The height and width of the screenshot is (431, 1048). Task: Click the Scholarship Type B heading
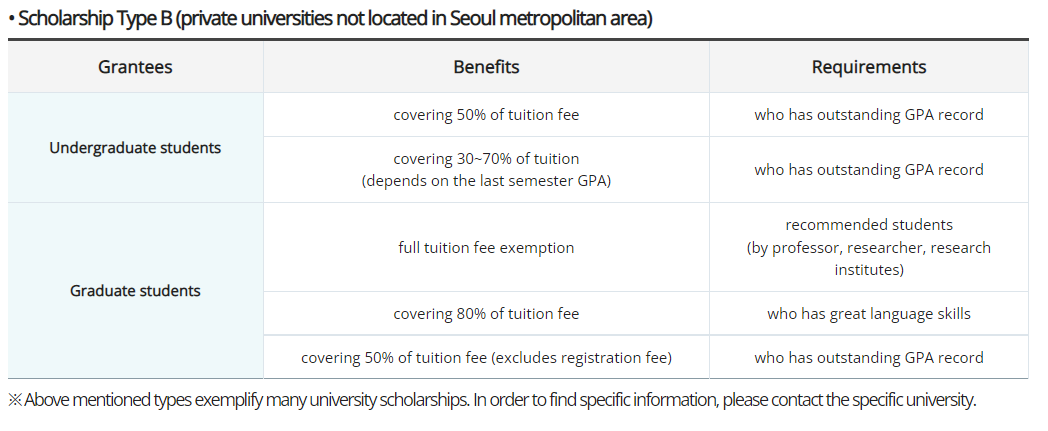pos(330,19)
